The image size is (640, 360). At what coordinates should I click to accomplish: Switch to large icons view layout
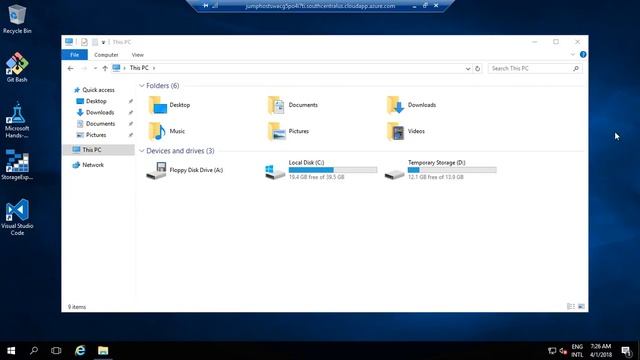[581, 307]
